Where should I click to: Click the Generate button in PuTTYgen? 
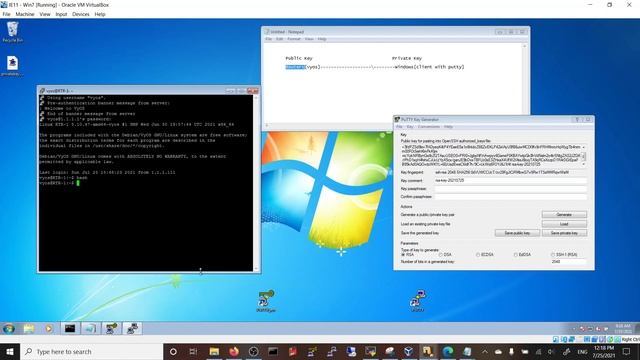coord(564,215)
